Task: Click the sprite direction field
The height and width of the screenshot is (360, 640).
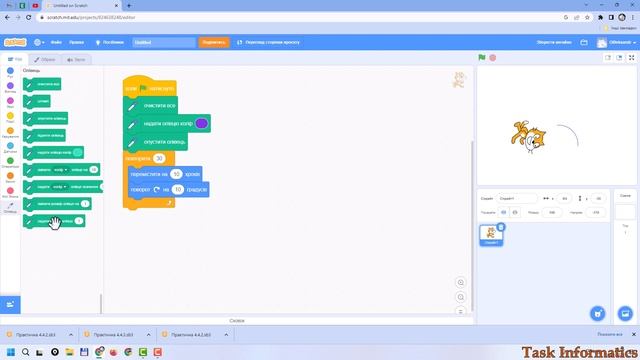Action: pyautogui.click(x=596, y=212)
